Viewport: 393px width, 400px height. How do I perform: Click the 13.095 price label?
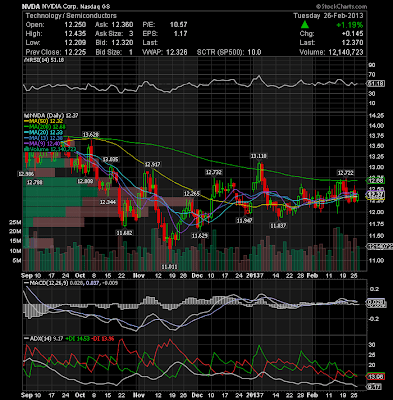(110, 159)
